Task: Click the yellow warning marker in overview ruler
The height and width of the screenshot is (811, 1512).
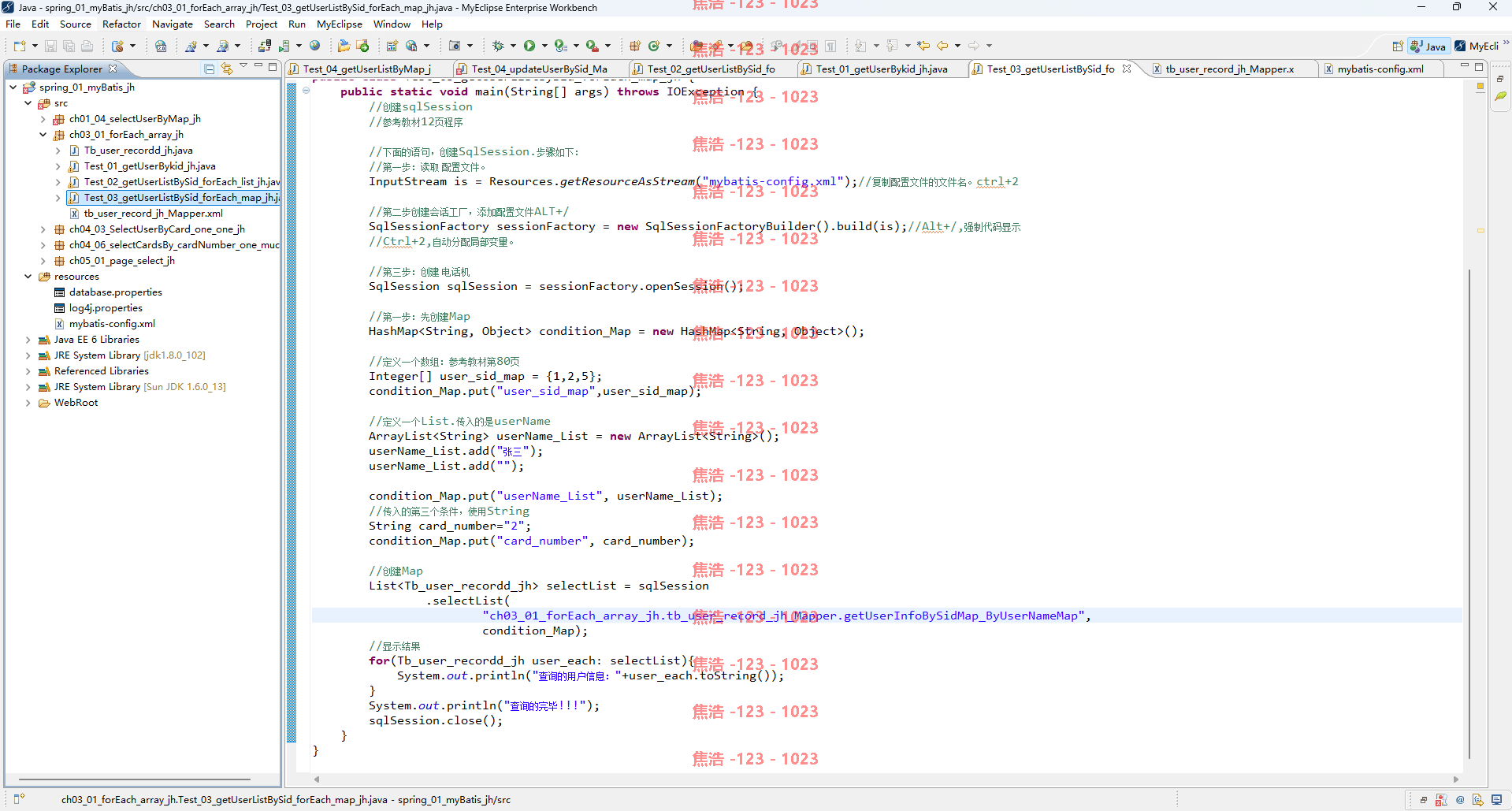Action: (1480, 231)
